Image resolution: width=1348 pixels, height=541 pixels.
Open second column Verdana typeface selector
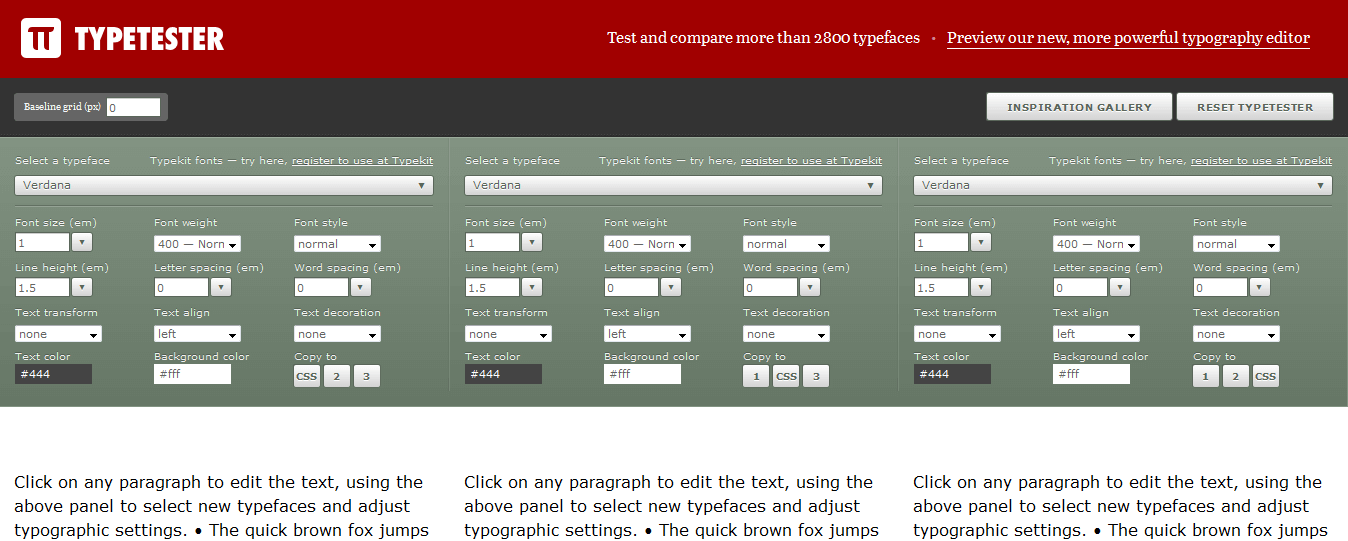tap(674, 185)
